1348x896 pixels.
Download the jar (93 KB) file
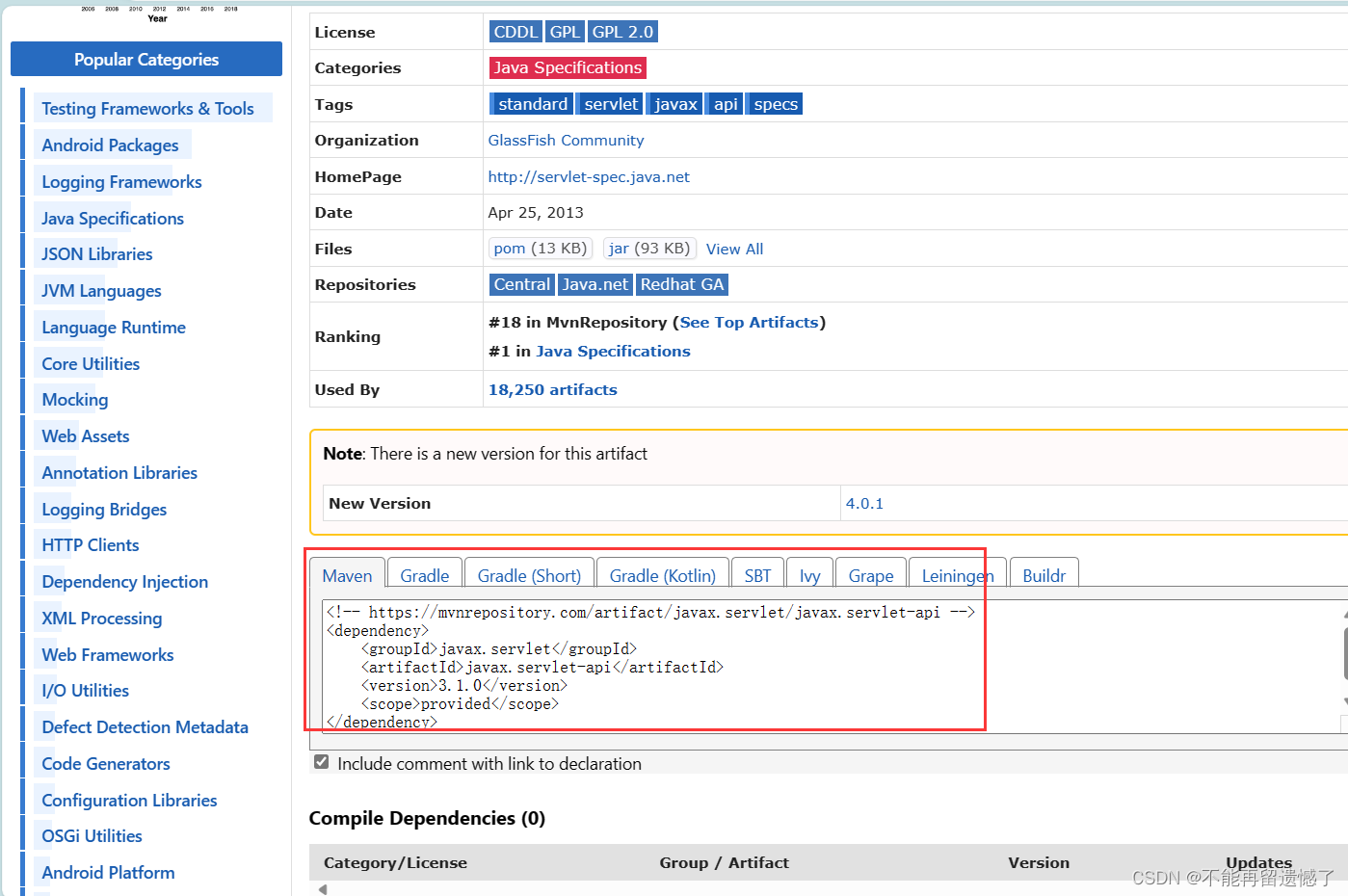coord(649,249)
